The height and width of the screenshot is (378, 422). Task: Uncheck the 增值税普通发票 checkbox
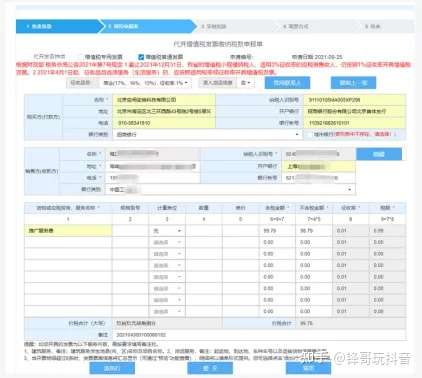click(x=141, y=57)
